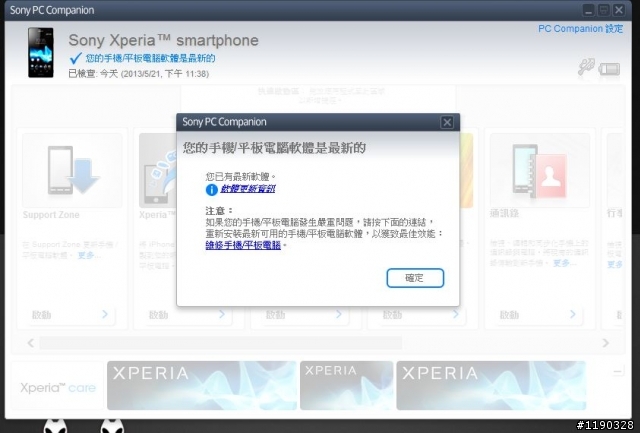The image size is (640, 433).
Task: Click the Support Zone phone download icon
Action: (x=72, y=171)
